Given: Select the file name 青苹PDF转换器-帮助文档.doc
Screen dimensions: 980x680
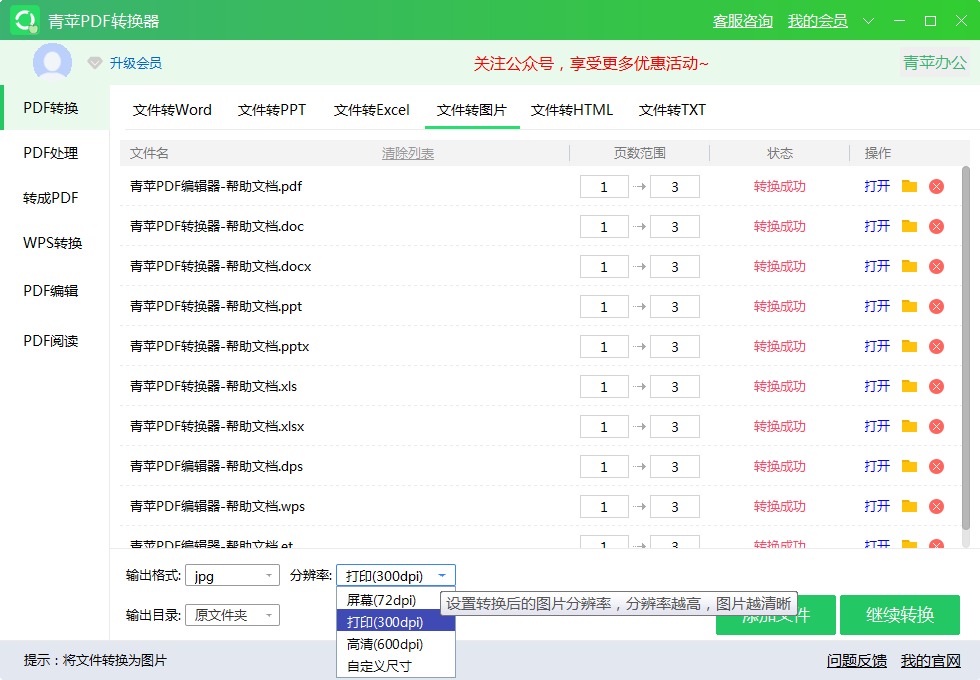Looking at the screenshot, I should 217,226.
